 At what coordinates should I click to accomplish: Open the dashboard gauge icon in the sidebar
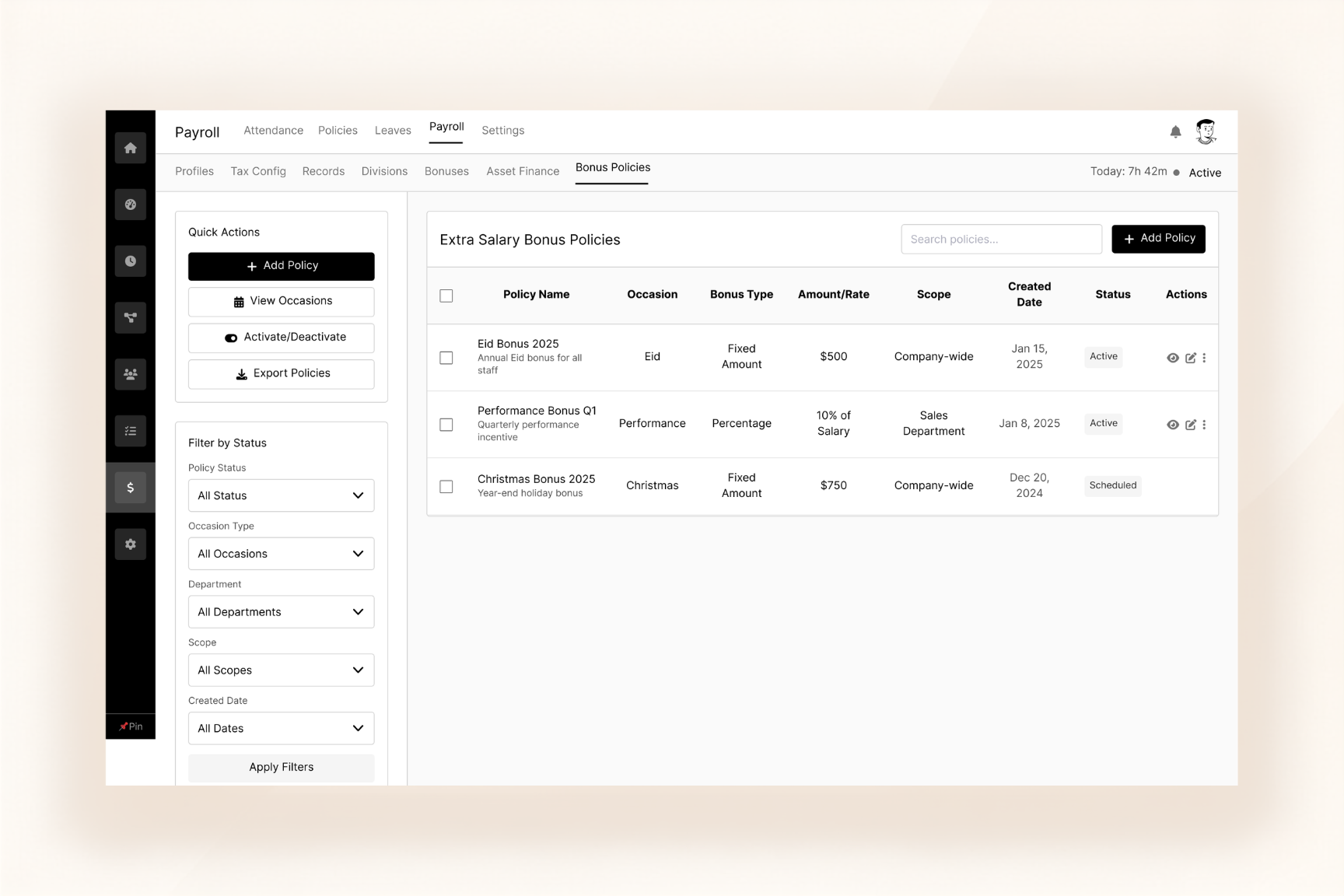click(131, 205)
